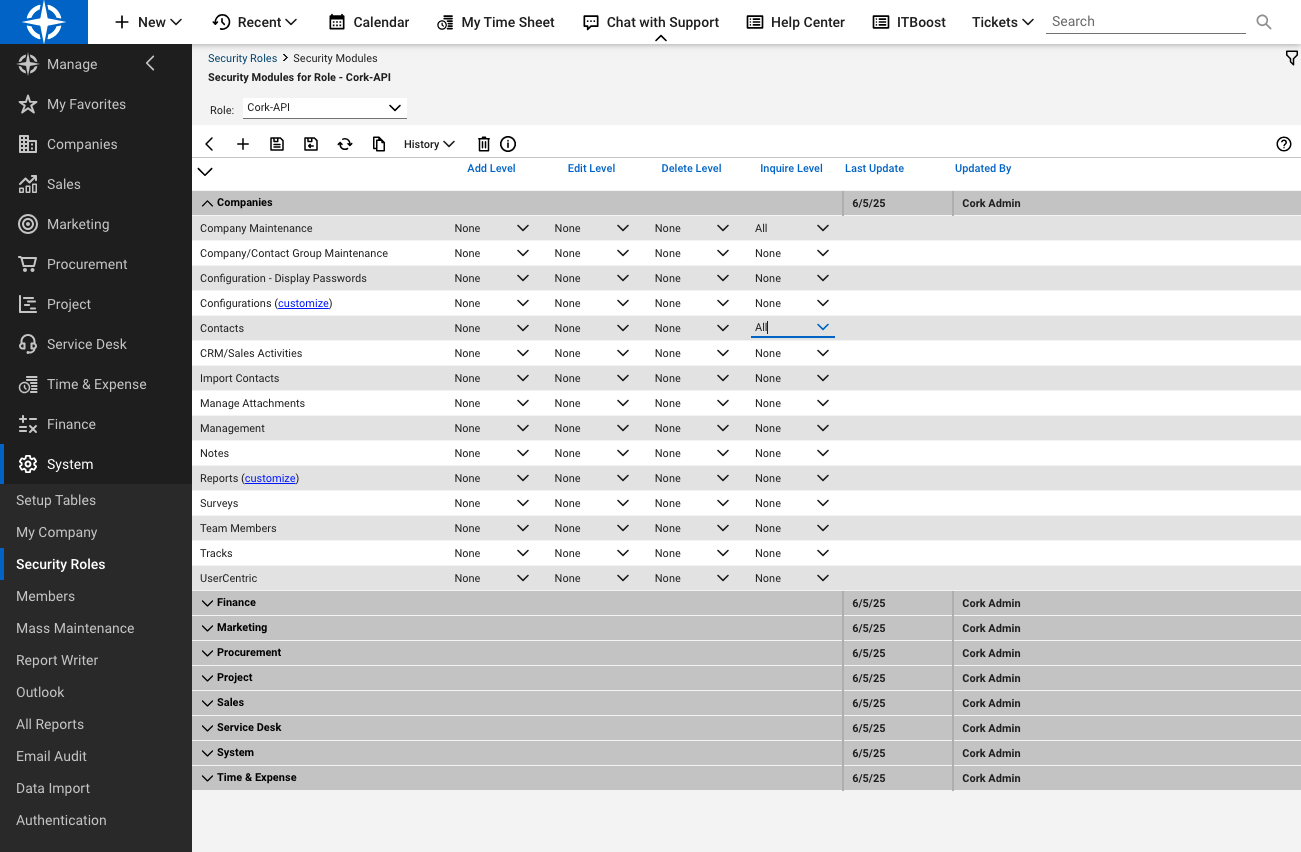Click the info circle icon
Viewport: 1301px width, 852px height.
[x=508, y=144]
